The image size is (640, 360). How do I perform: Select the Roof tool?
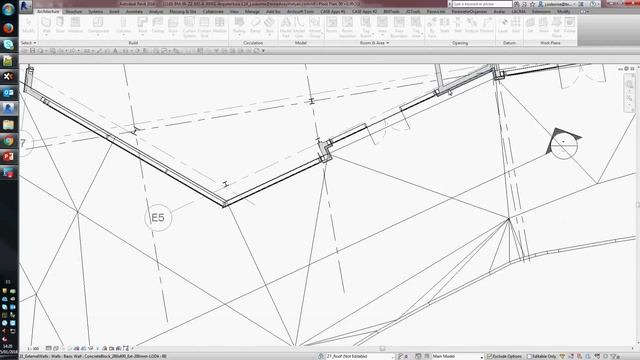142,24
